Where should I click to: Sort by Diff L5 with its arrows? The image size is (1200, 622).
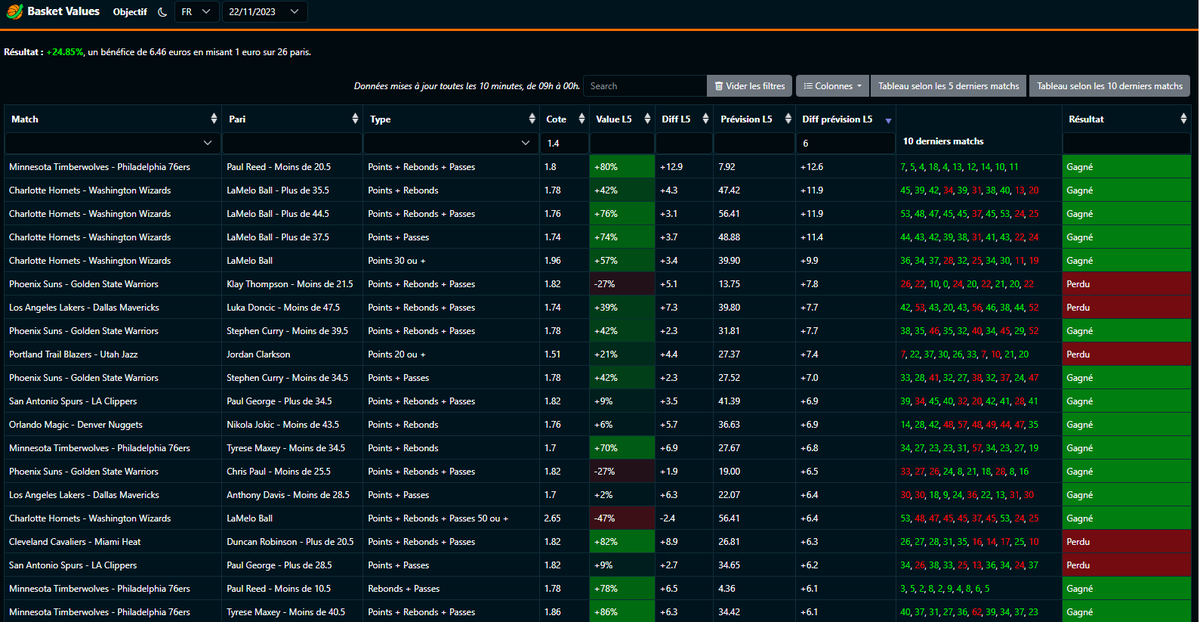704,119
